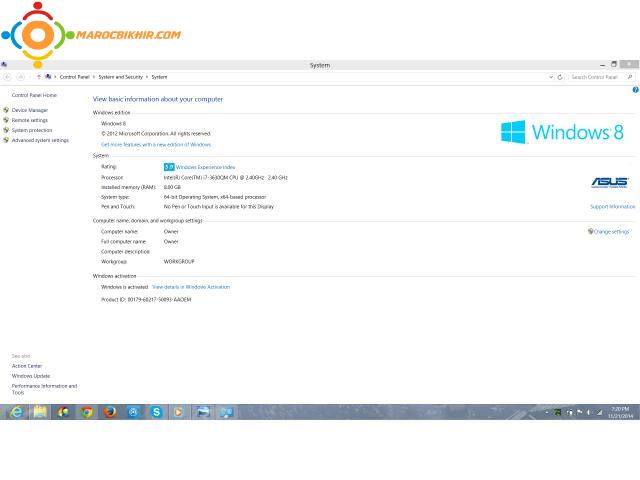Open Performance Information and Tools
Viewport: 640px width, 480px height.
point(44,389)
